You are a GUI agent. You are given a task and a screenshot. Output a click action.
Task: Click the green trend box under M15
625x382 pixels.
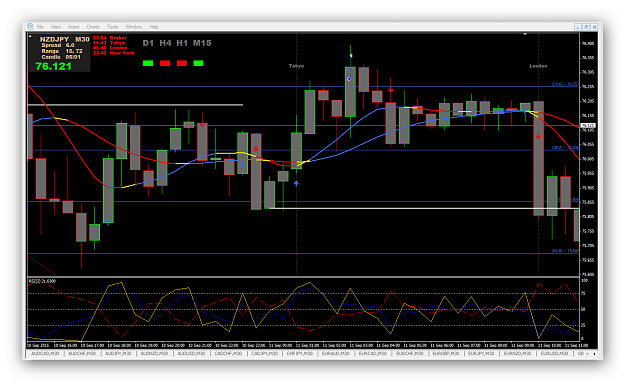coord(199,63)
